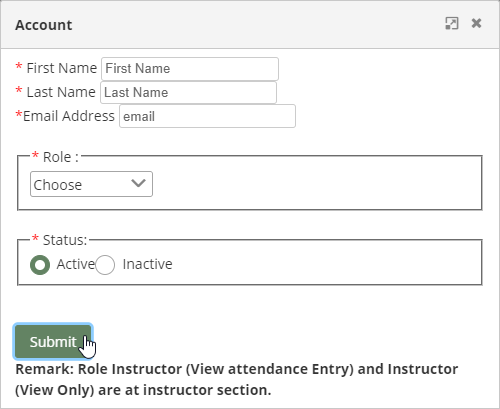500x409 pixels.
Task: Close the Account dialog
Action: point(476,23)
